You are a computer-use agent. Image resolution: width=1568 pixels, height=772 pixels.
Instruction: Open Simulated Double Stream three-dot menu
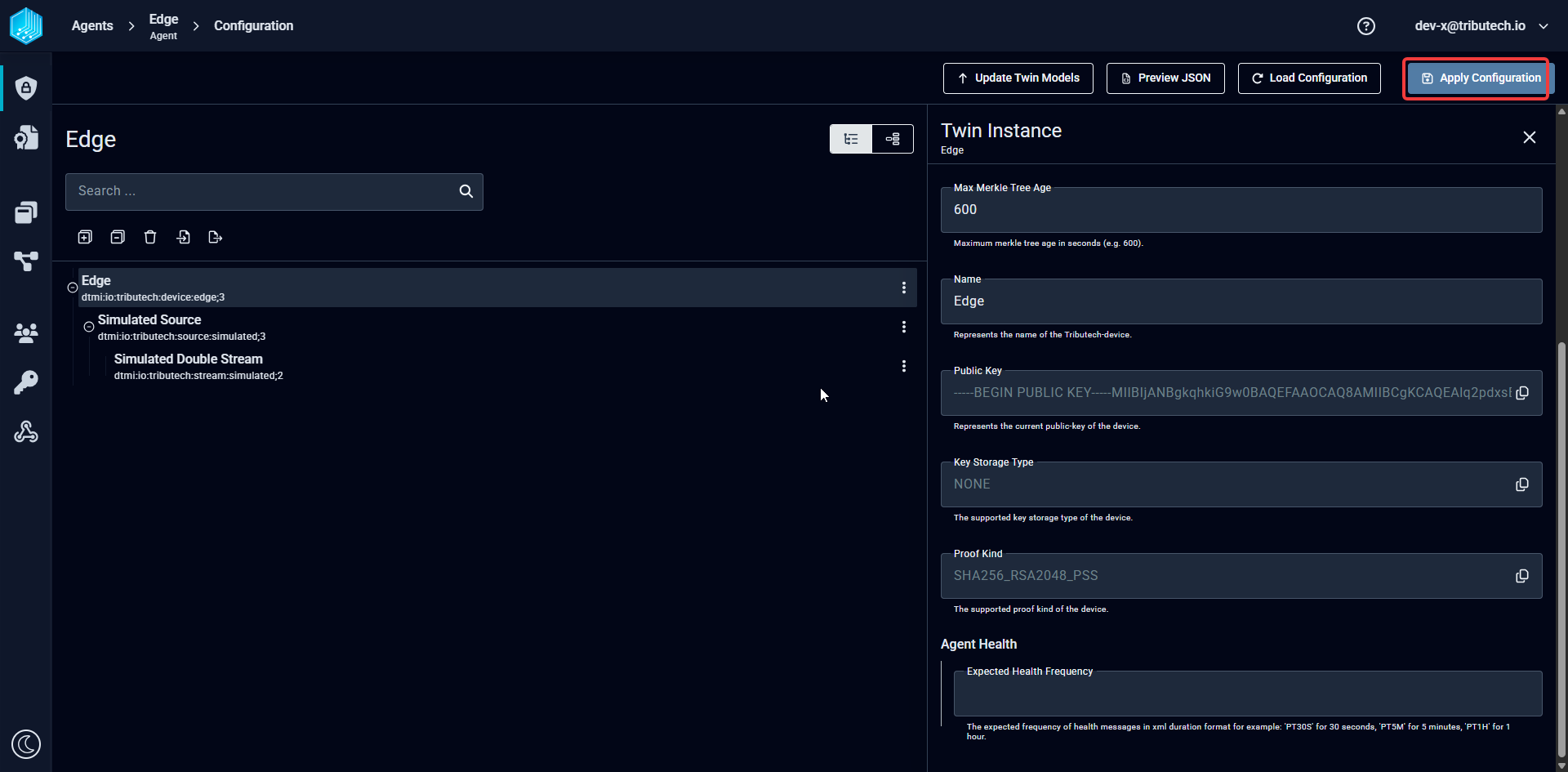(x=904, y=366)
